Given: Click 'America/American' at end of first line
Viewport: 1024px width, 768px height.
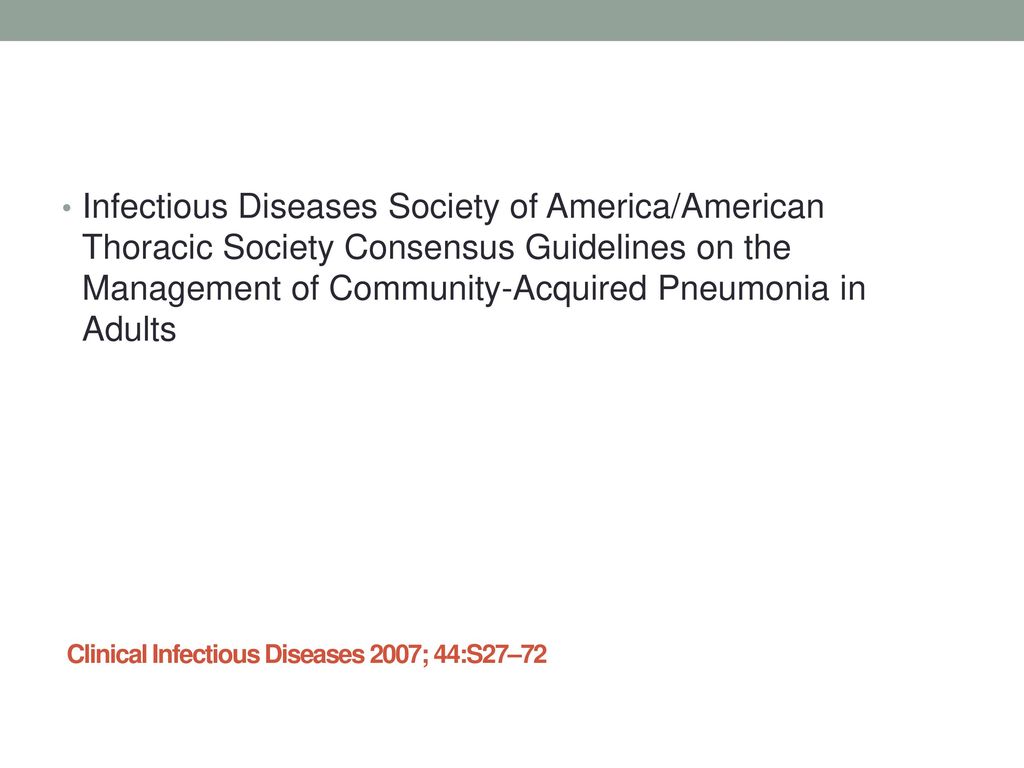Looking at the screenshot, I should (685, 206).
